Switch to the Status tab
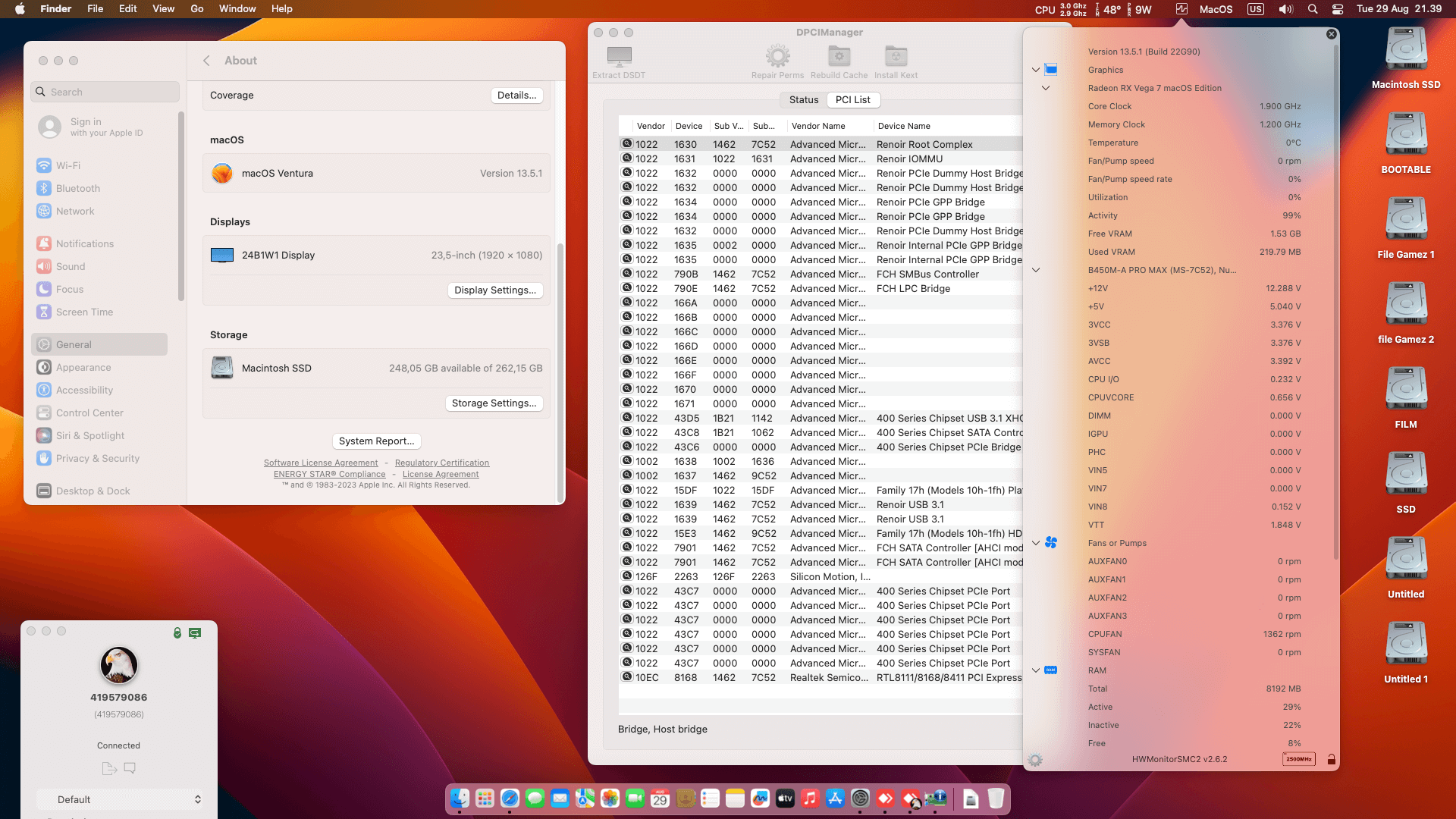This screenshot has width=1456, height=819. tap(803, 100)
